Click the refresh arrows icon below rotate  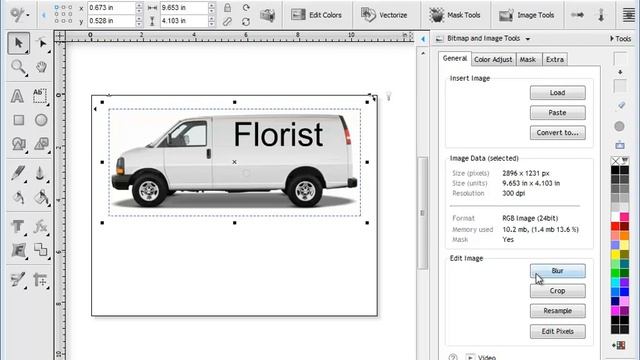(x=246, y=22)
